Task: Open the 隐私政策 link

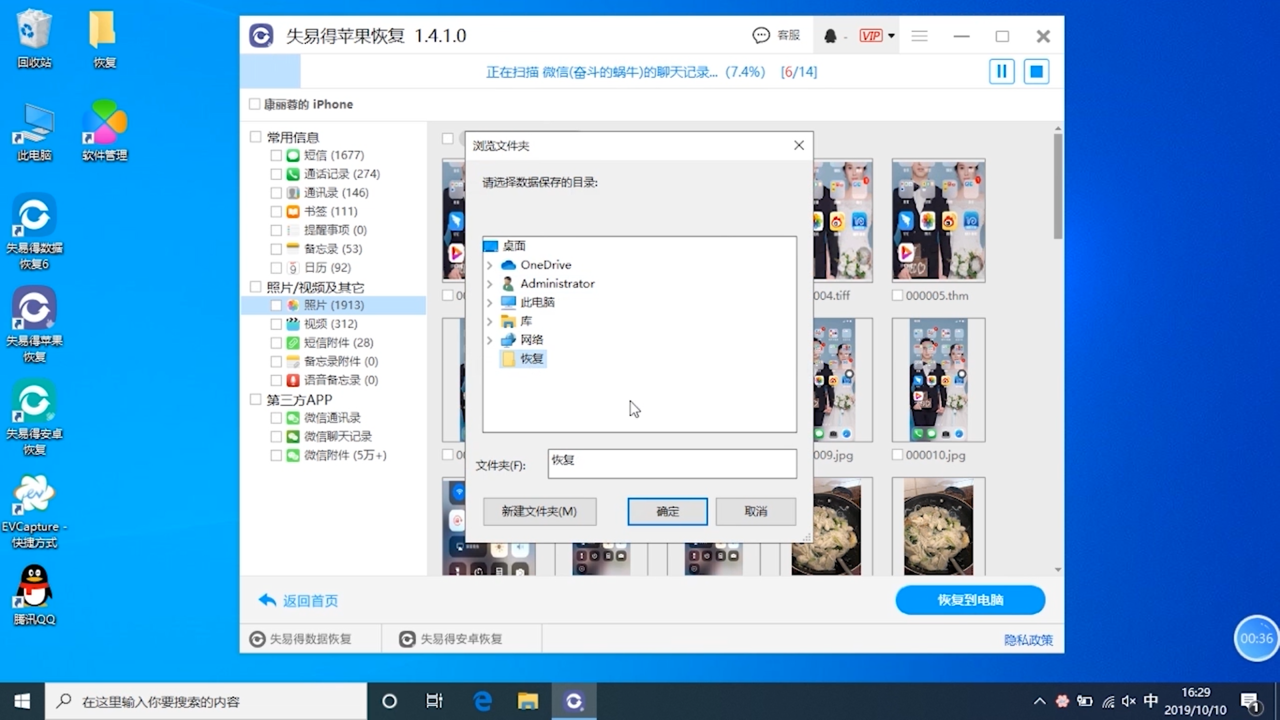Action: point(1028,640)
